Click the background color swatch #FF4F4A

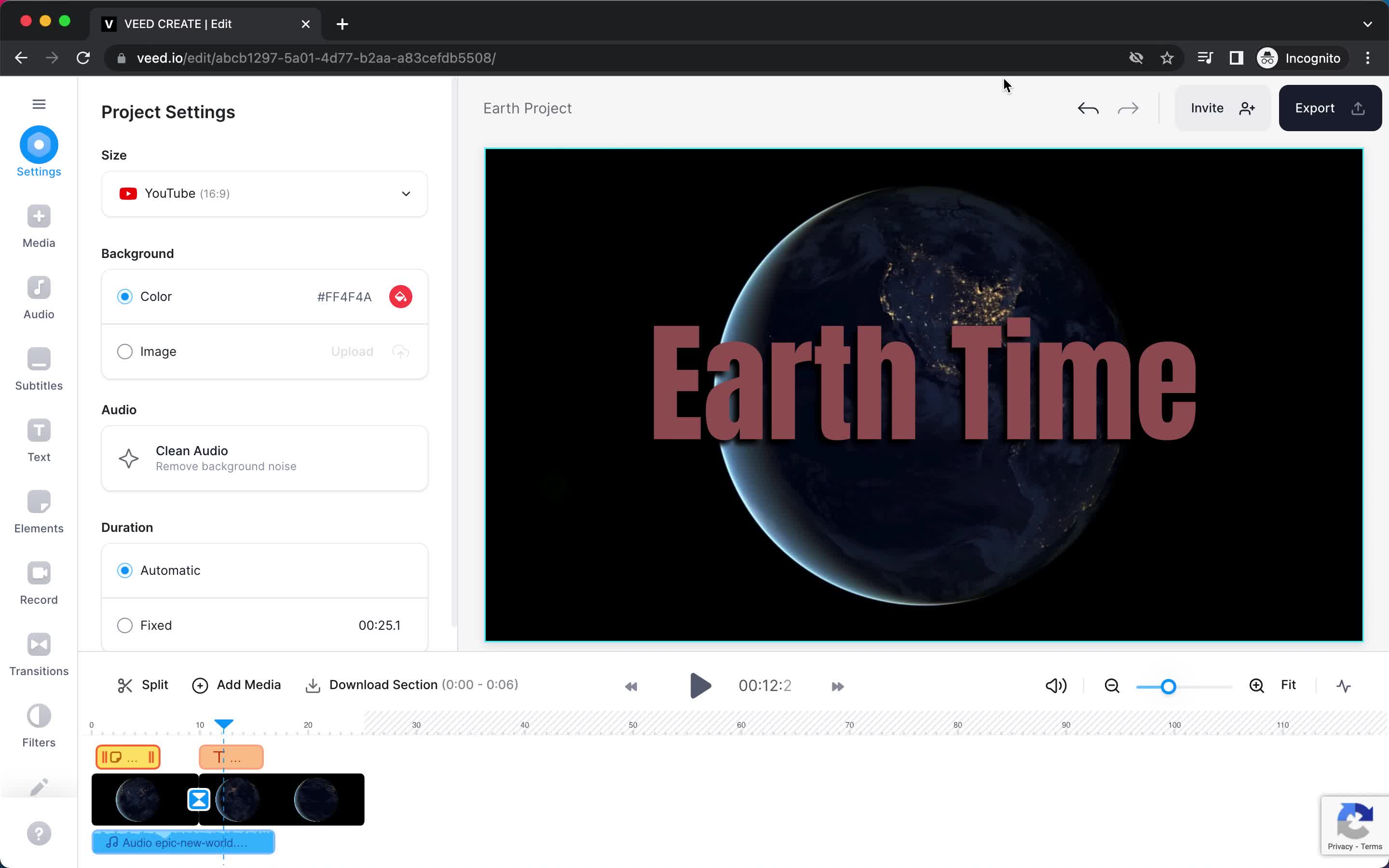click(x=399, y=296)
